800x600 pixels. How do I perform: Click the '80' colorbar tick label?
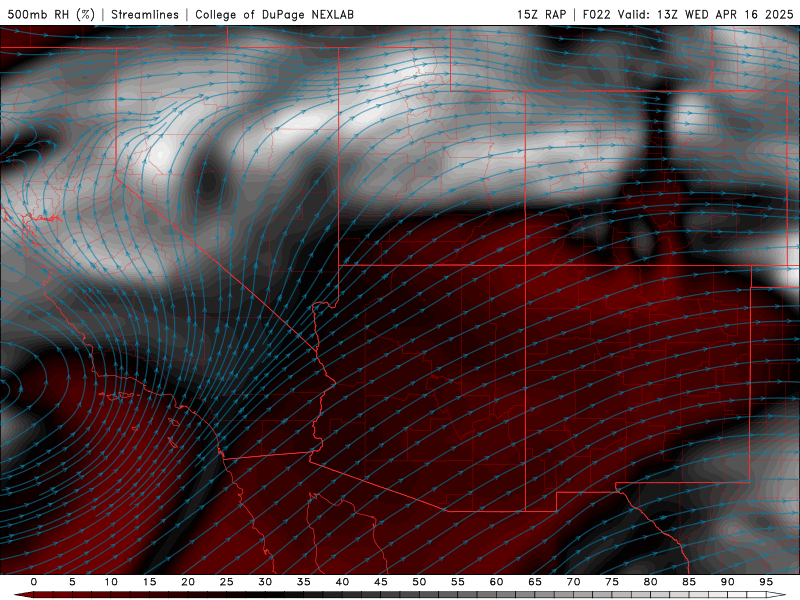click(x=650, y=582)
